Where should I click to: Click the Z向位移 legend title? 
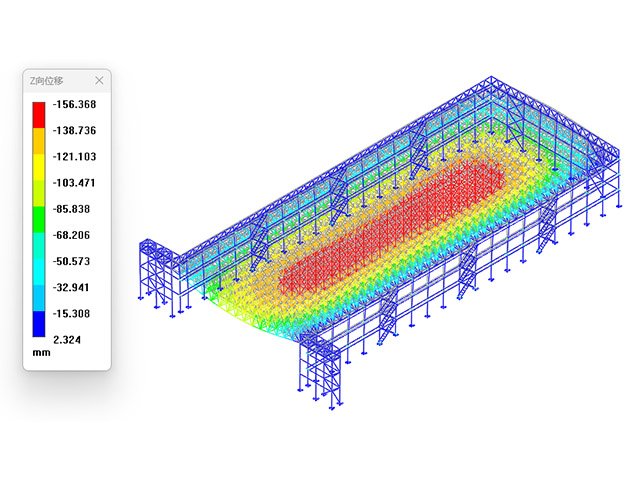[x=47, y=80]
